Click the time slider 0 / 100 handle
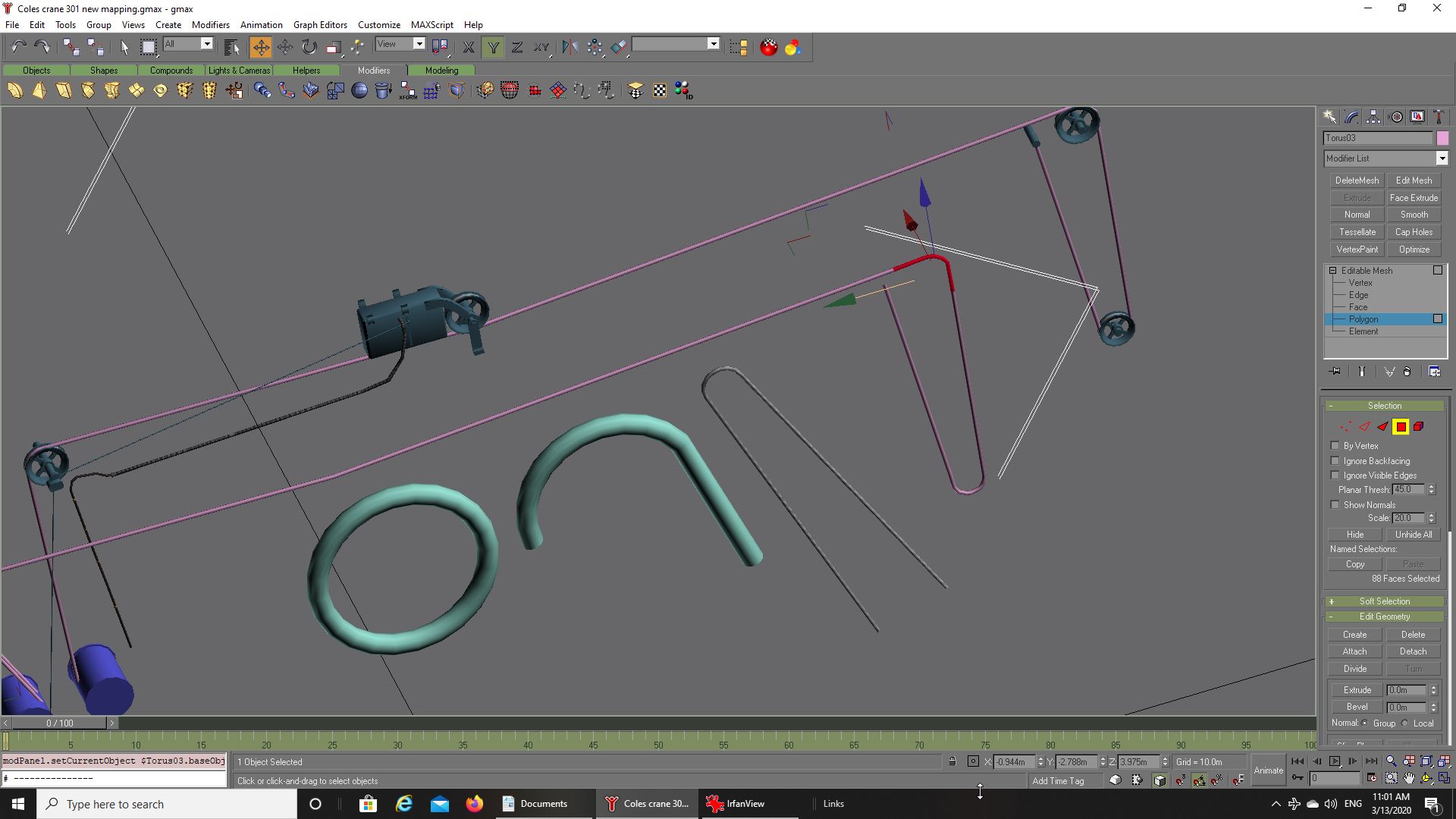The height and width of the screenshot is (819, 1456). [x=60, y=723]
